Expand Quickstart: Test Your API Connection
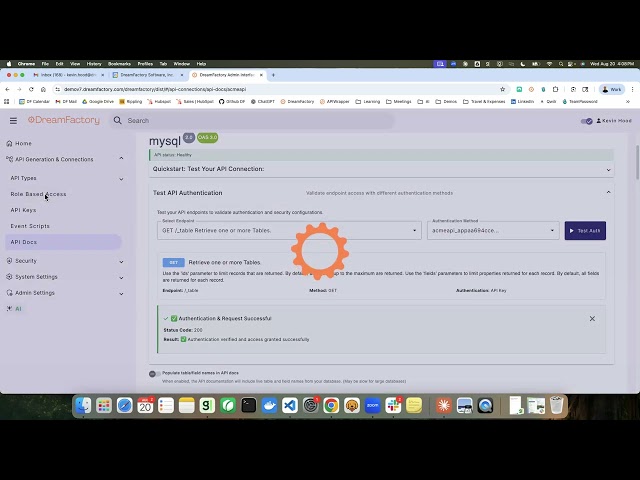The image size is (640, 480). point(381,169)
